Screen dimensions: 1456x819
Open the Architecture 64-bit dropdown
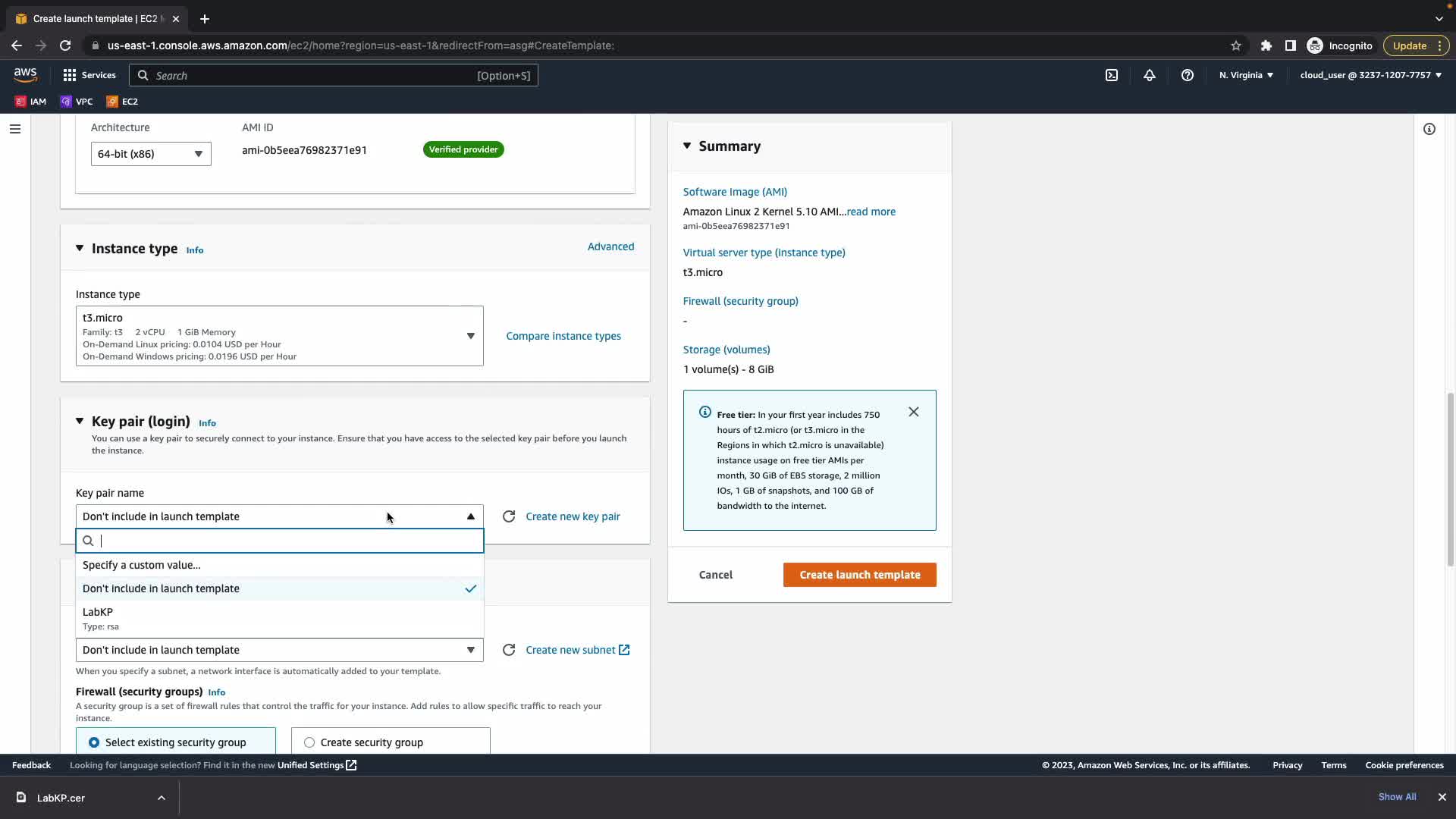[151, 154]
